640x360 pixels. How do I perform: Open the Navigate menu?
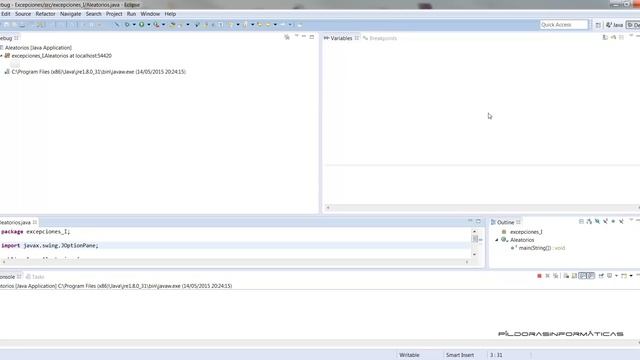(71, 14)
